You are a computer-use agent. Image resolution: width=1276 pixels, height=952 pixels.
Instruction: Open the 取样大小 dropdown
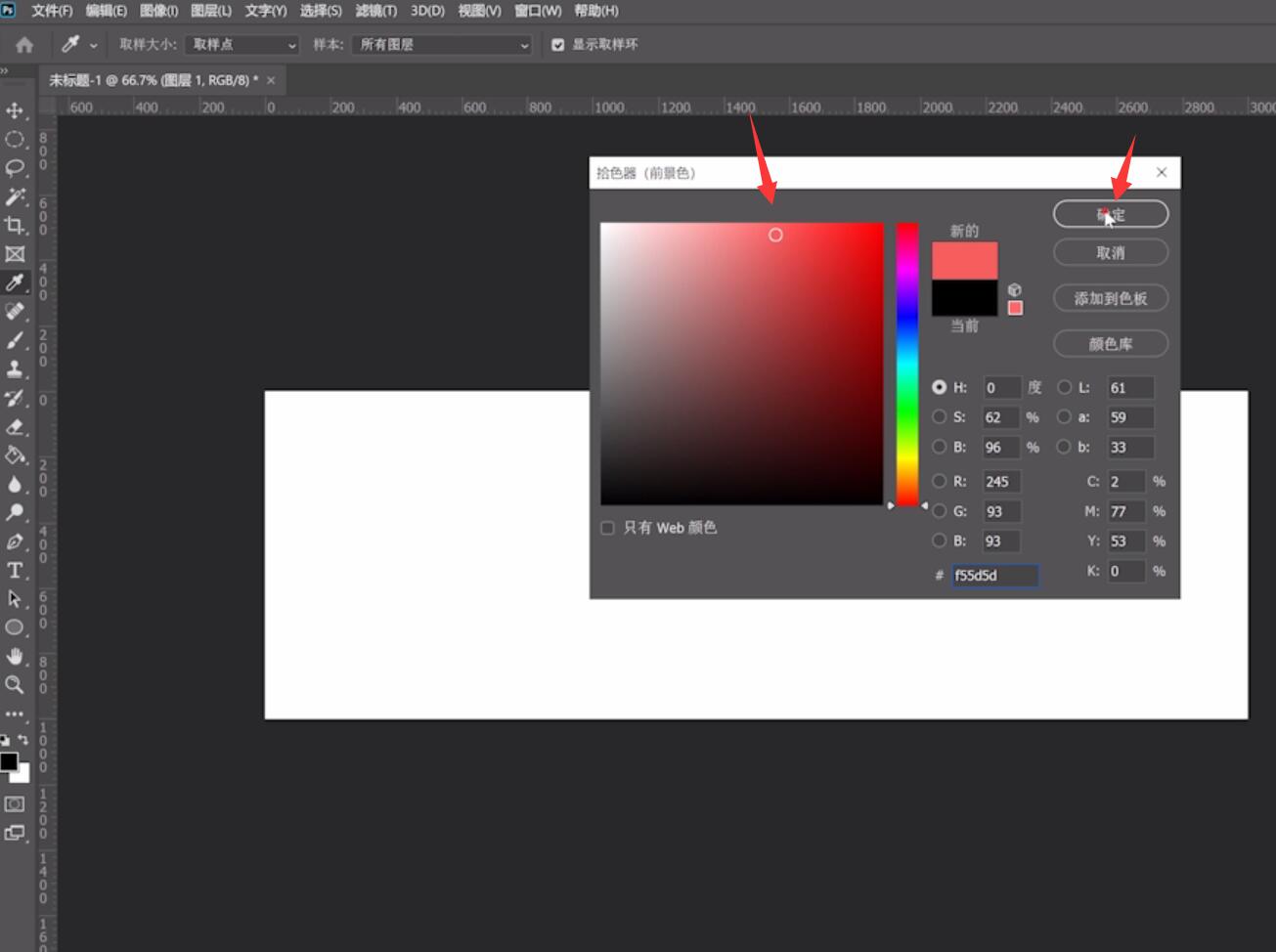[x=242, y=45]
